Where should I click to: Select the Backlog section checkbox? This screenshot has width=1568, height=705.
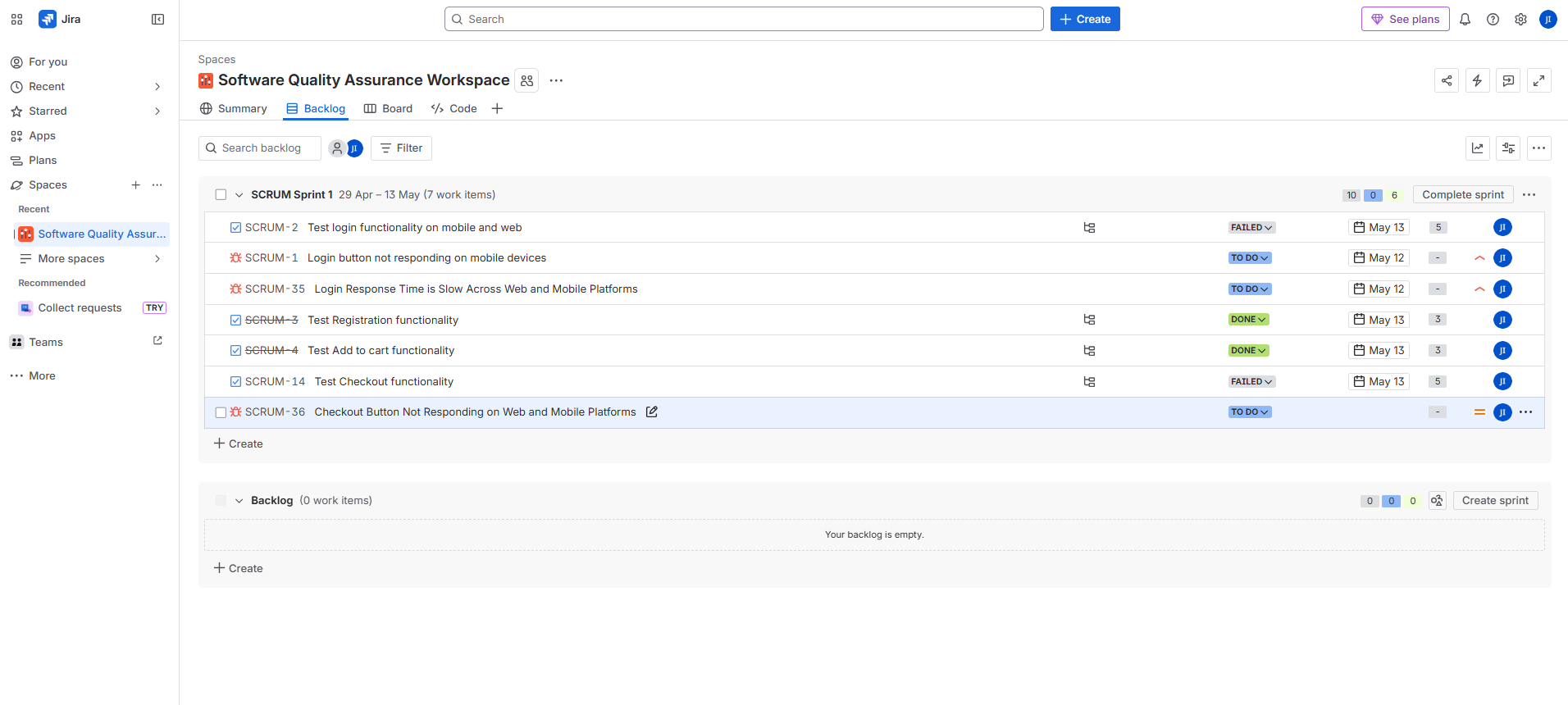[x=221, y=501]
